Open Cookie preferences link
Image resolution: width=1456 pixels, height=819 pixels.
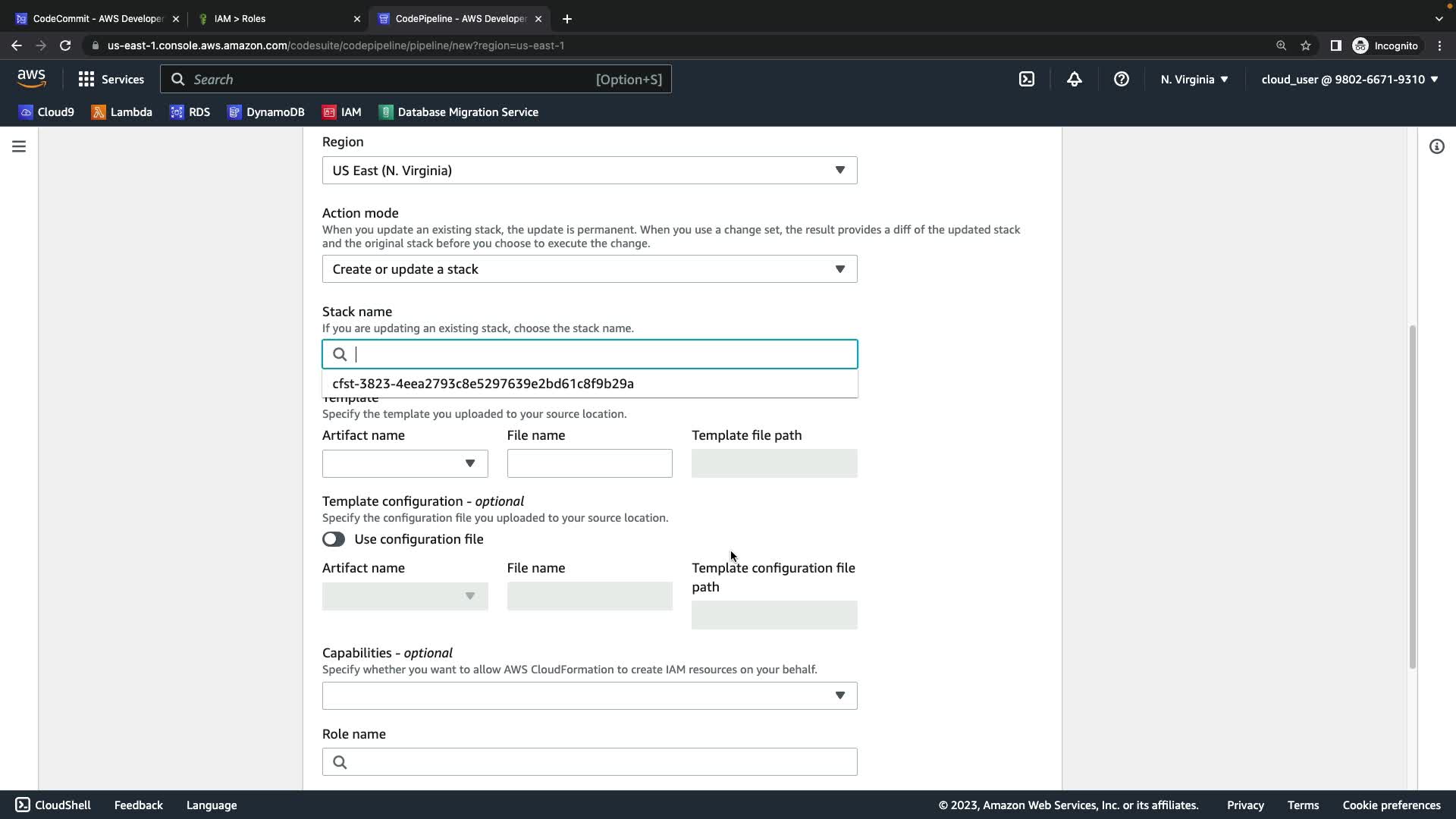pyautogui.click(x=1391, y=805)
